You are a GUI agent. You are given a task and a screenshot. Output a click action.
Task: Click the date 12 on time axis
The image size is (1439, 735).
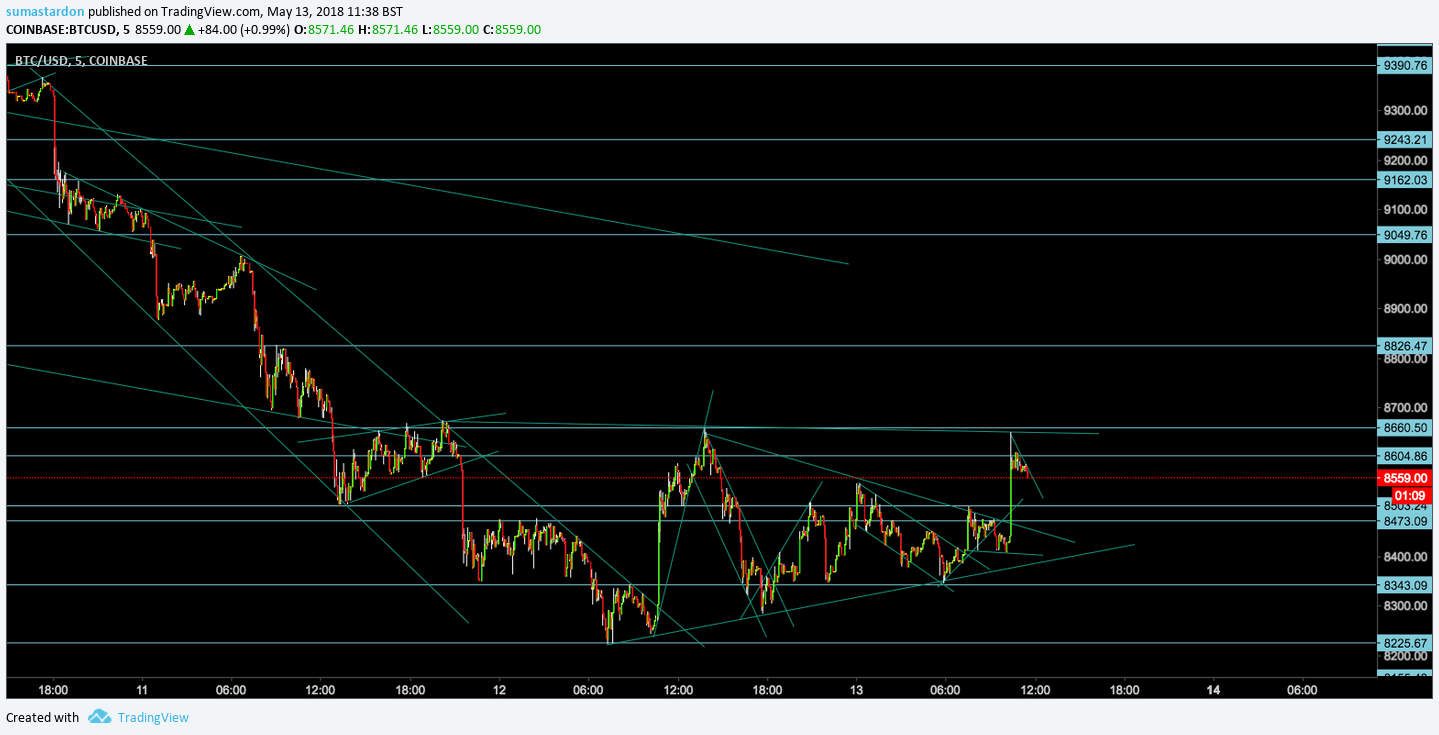[x=499, y=690]
